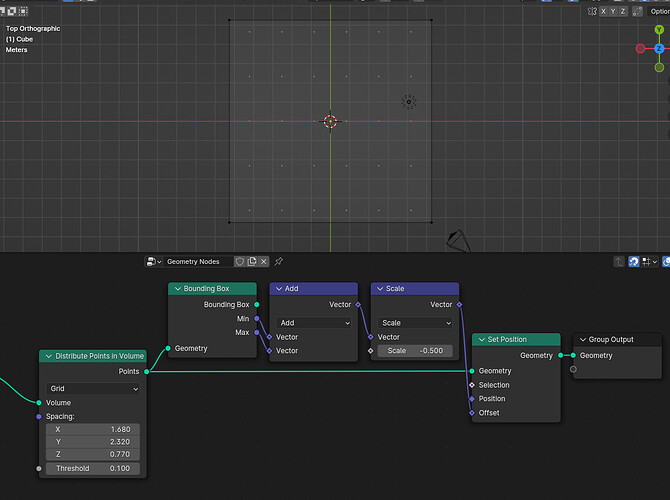Adjust the Threshold 0.100 slider
The image size is (670, 500).
(x=93, y=468)
